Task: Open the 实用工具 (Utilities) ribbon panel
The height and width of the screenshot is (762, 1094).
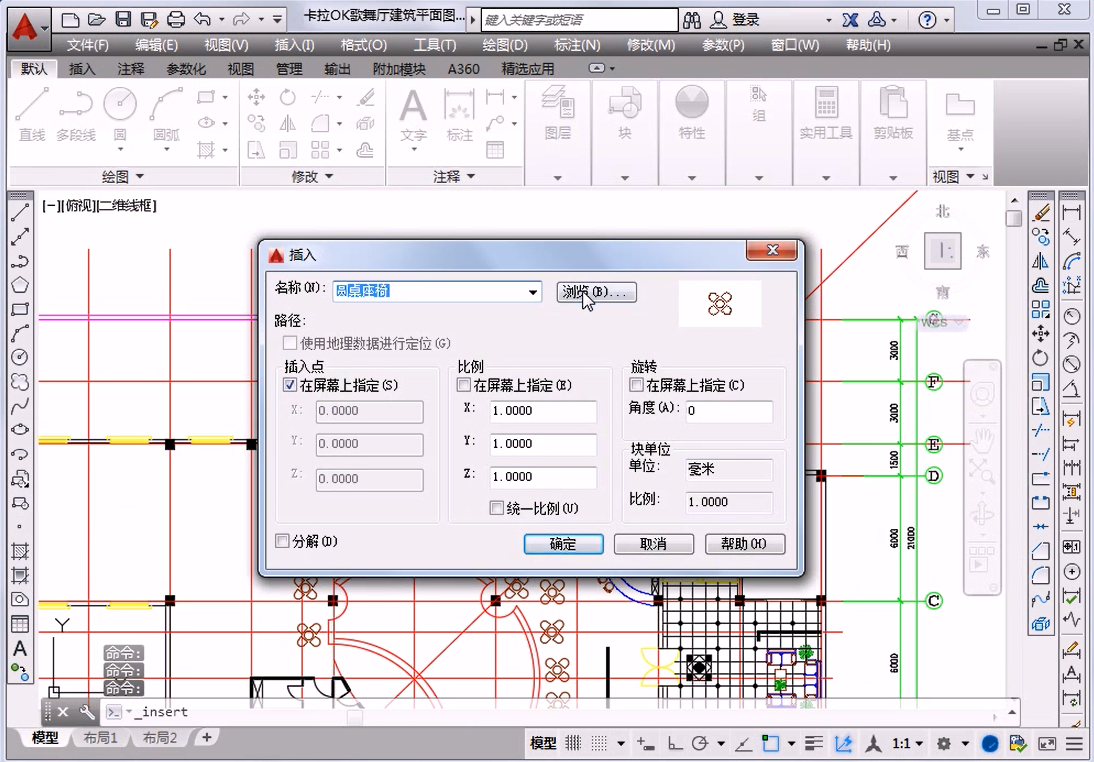Action: 825,133
